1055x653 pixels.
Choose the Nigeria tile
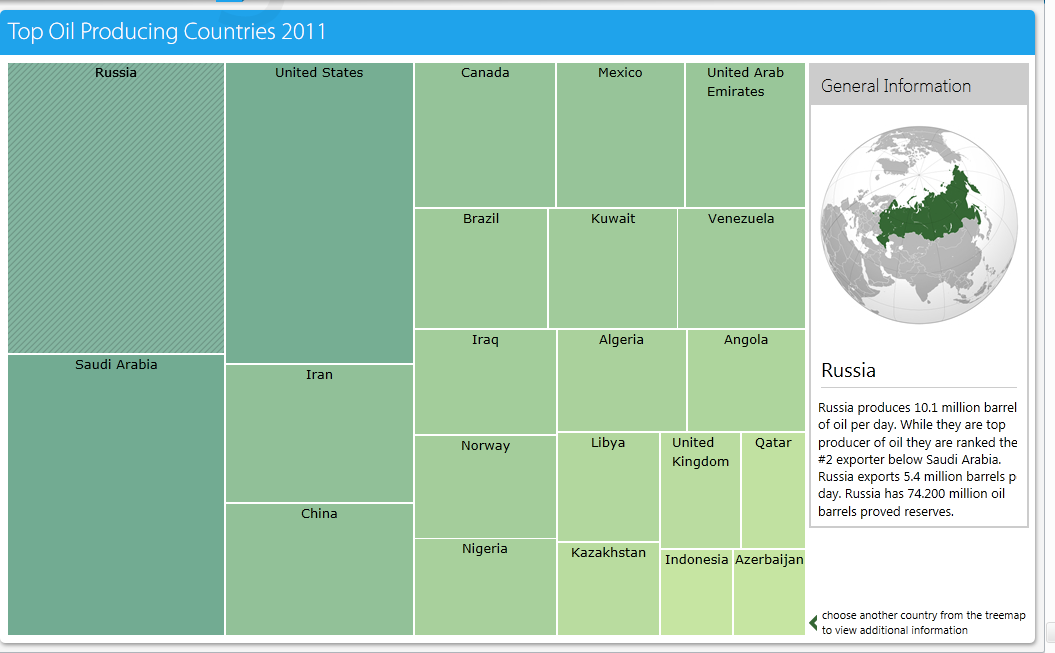pos(485,587)
